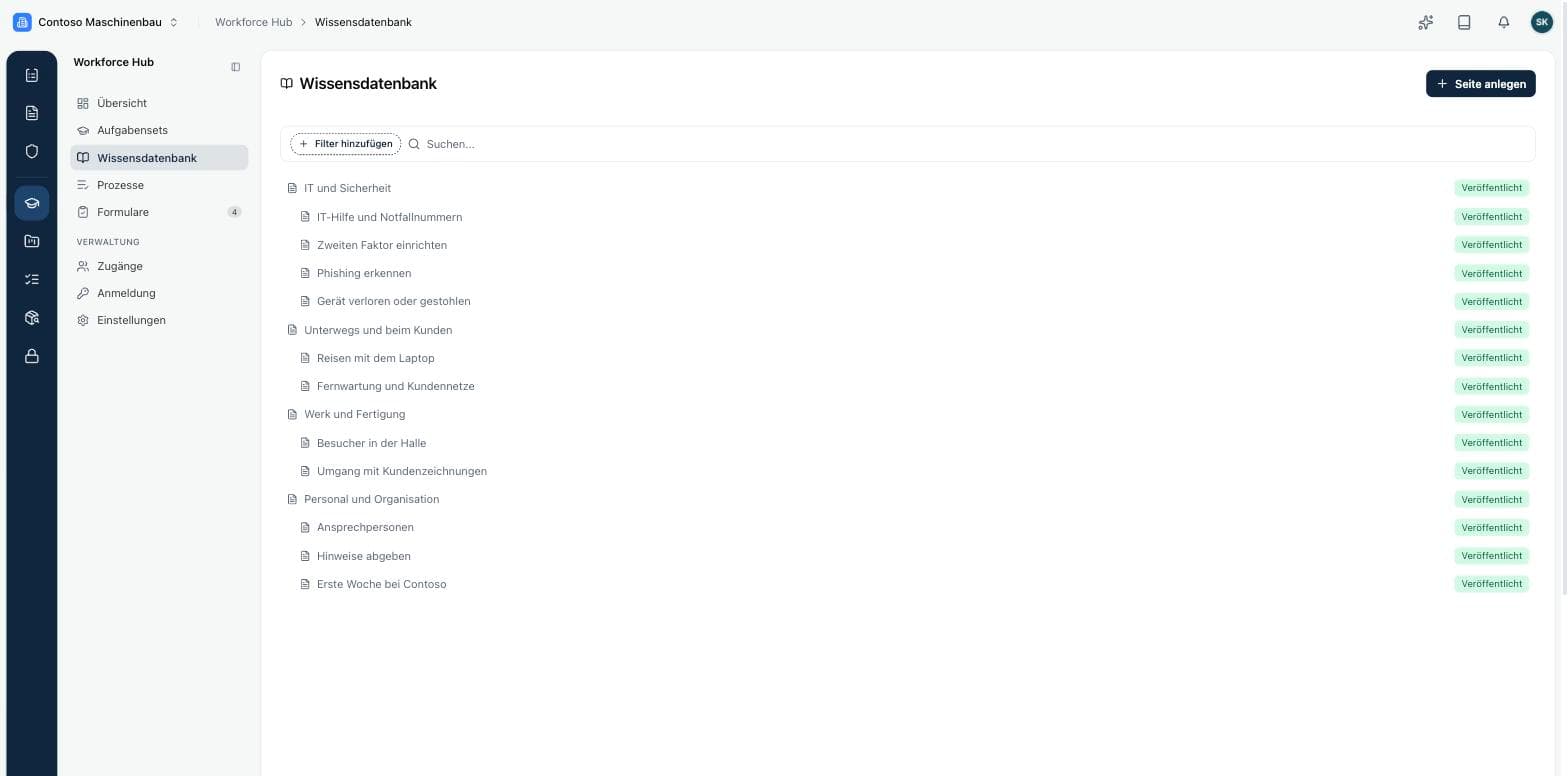Image resolution: width=1568 pixels, height=776 pixels.
Task: Open the document icon in the dark rail
Action: click(32, 113)
